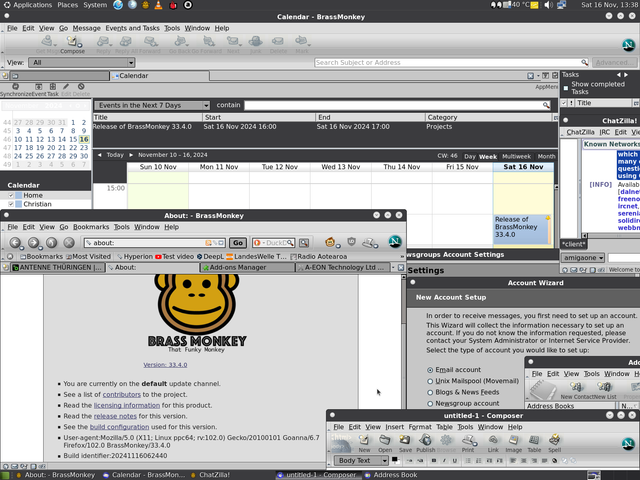This screenshot has width=640, height=480.
Task: Go to the previous week arrow in Calendar
Action: [99, 155]
